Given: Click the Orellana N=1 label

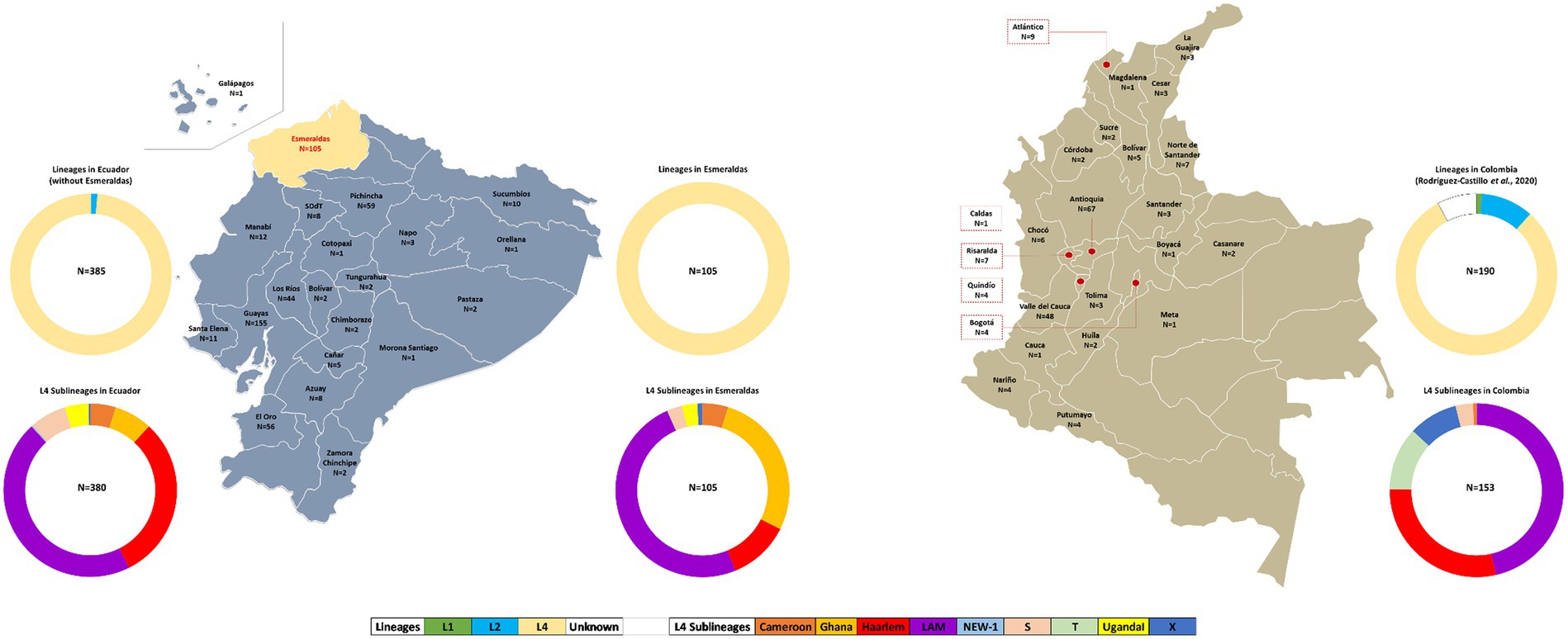Looking at the screenshot, I should 511,244.
